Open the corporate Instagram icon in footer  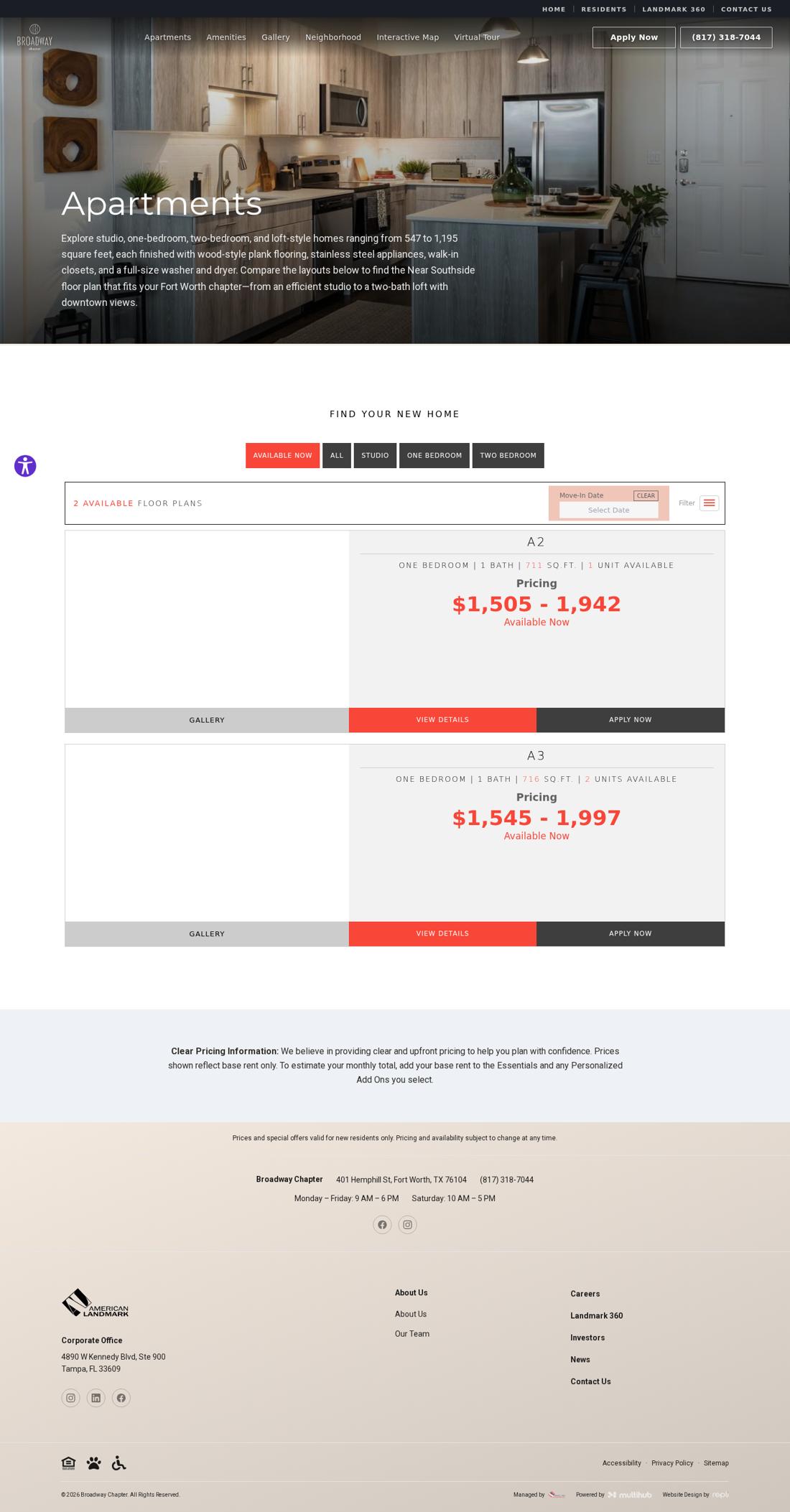pos(70,1398)
